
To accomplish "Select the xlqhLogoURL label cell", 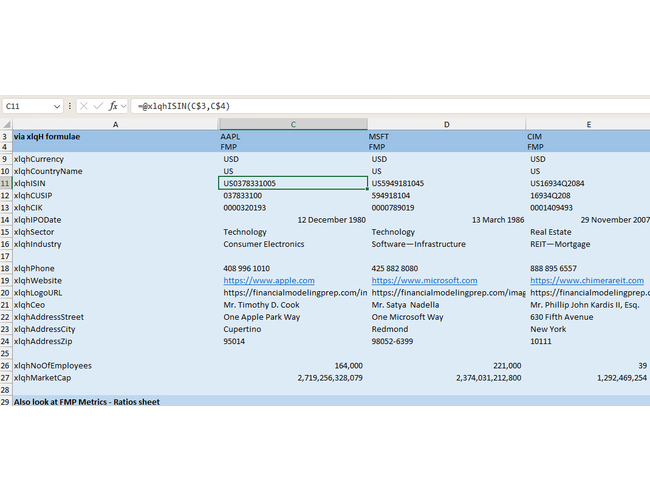I will pos(115,293).
